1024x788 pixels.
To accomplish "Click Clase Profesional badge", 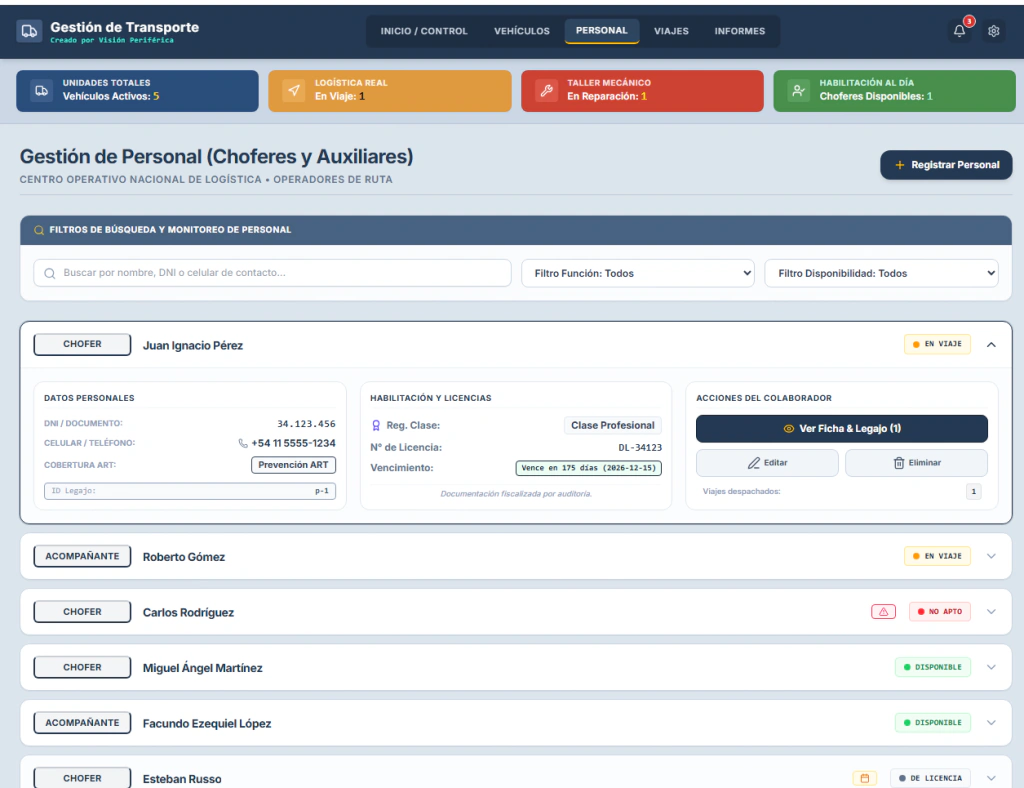I will point(613,426).
